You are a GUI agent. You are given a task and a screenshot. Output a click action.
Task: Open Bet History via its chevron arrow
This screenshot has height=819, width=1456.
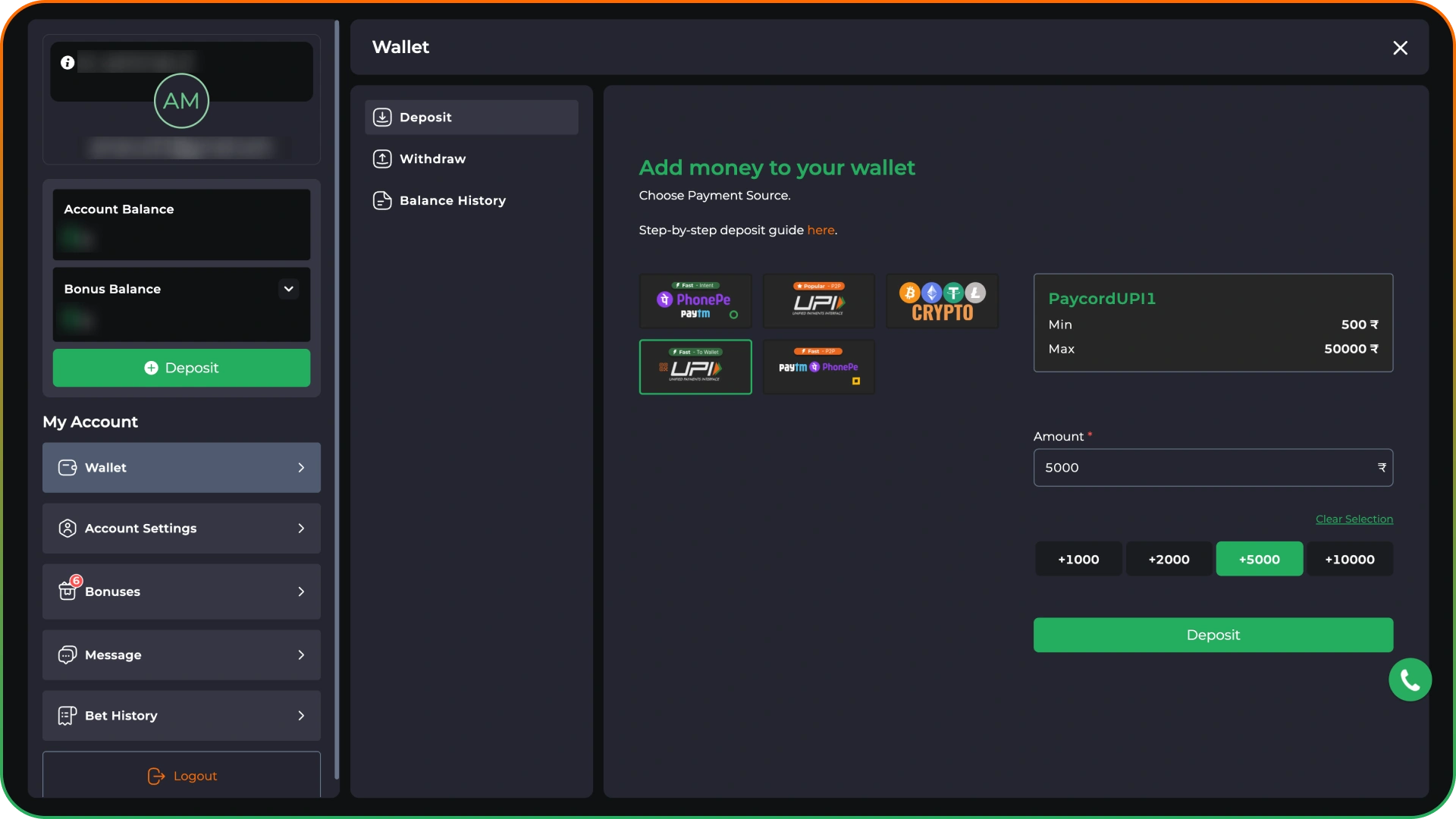click(301, 716)
